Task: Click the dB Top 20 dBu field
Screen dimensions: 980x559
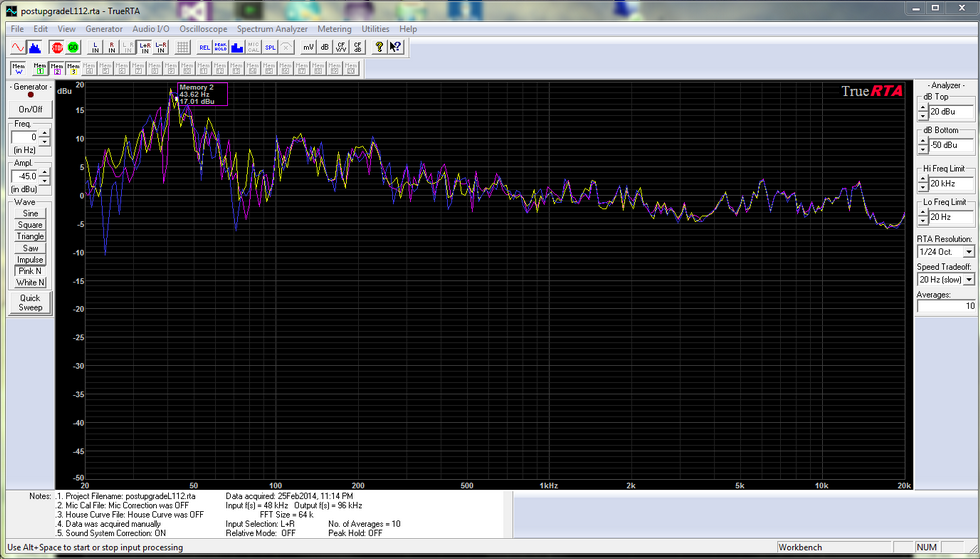Action: (951, 112)
